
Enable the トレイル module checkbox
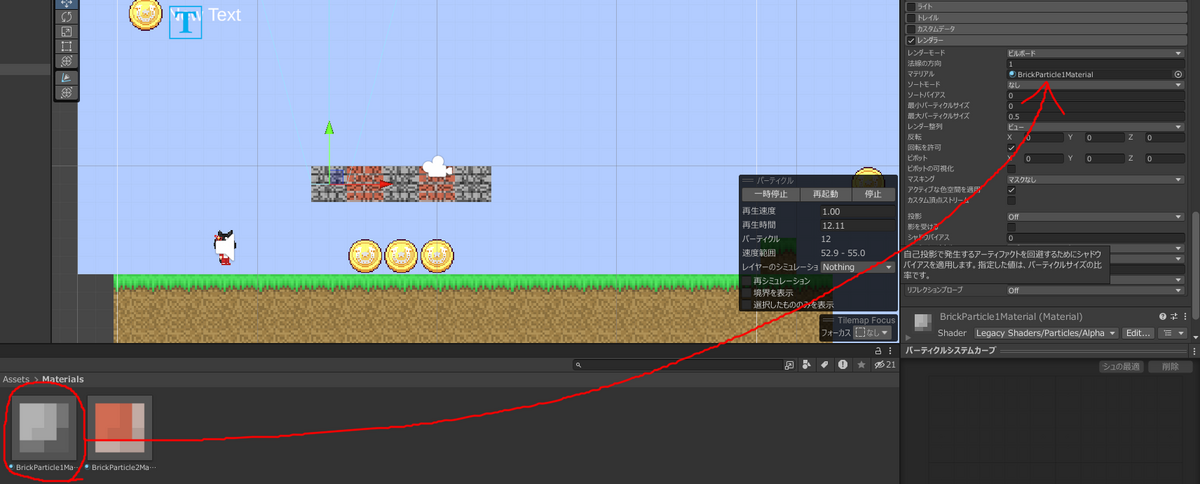(x=911, y=18)
